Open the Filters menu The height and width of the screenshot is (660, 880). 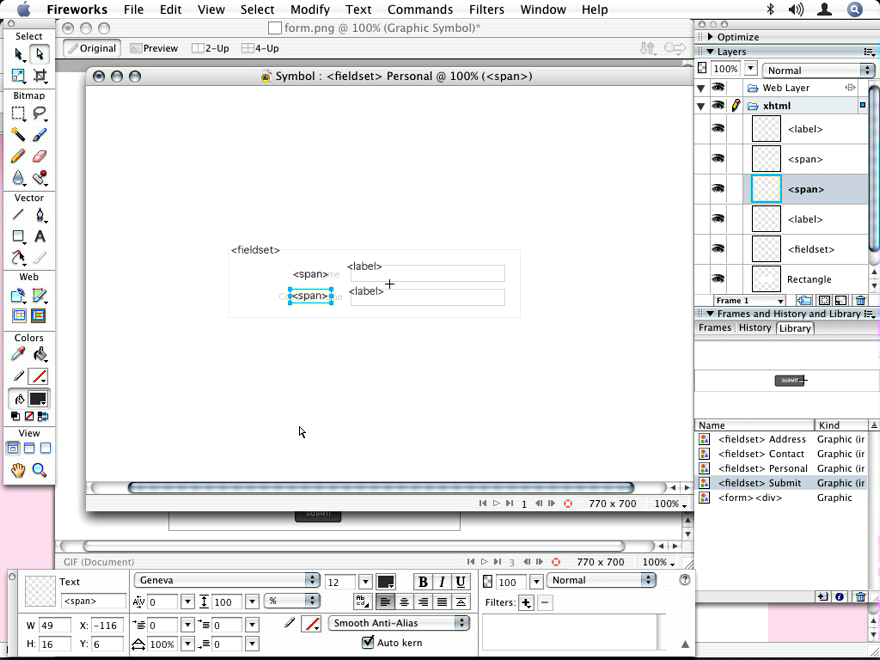pyautogui.click(x=487, y=10)
